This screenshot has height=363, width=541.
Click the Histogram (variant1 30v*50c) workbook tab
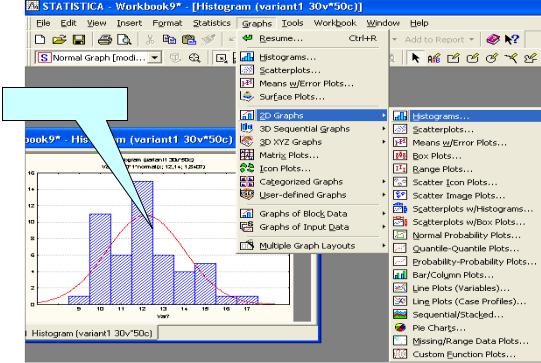91,333
